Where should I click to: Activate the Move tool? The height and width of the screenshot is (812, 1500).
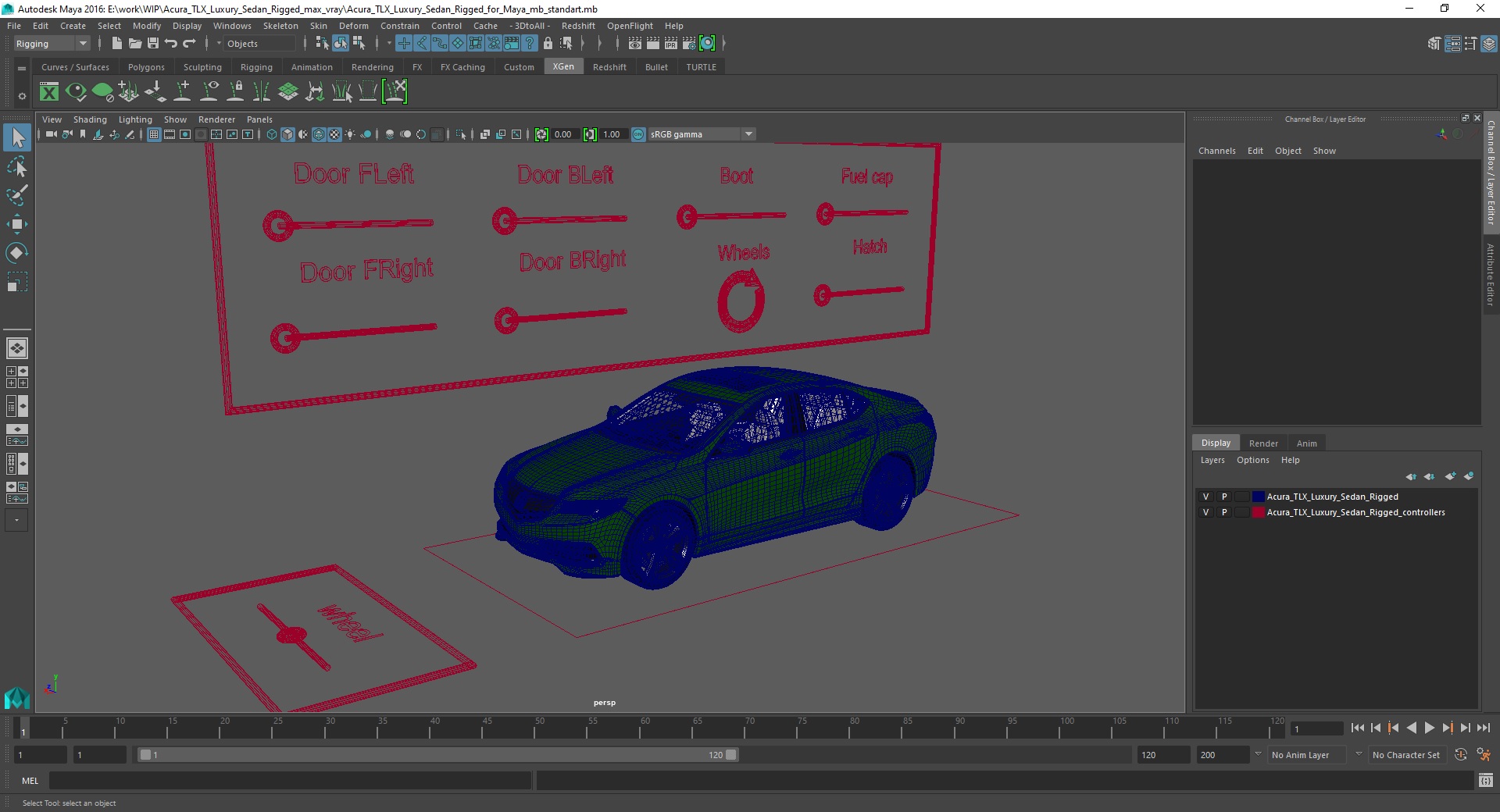coord(17,224)
